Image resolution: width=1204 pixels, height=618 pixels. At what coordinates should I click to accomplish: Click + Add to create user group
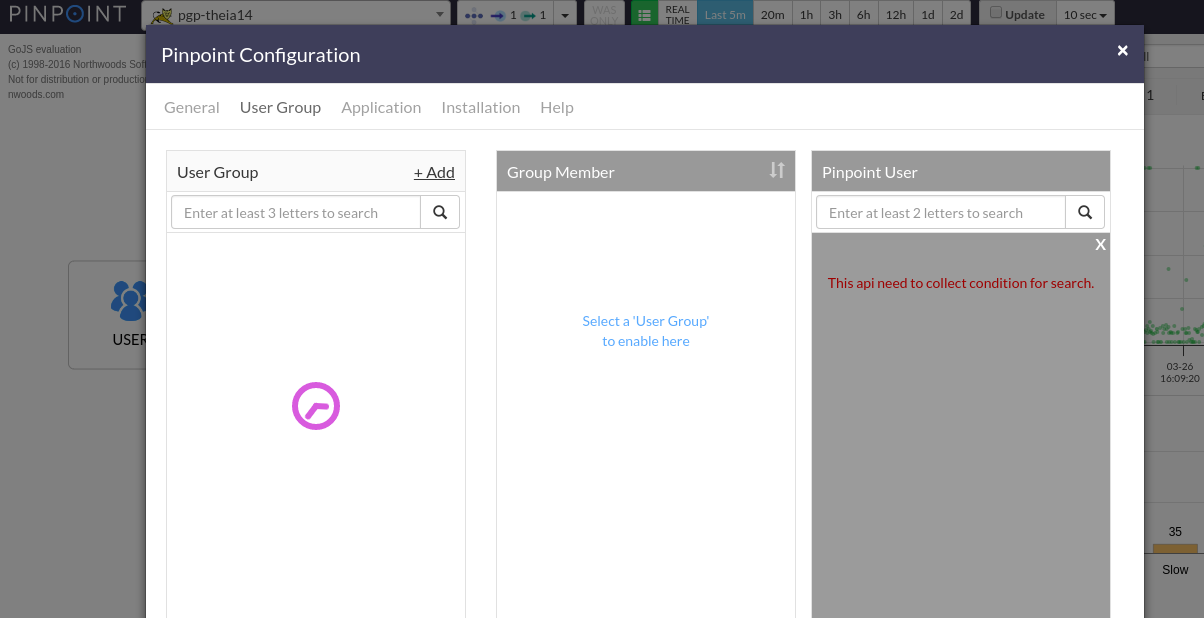click(434, 172)
